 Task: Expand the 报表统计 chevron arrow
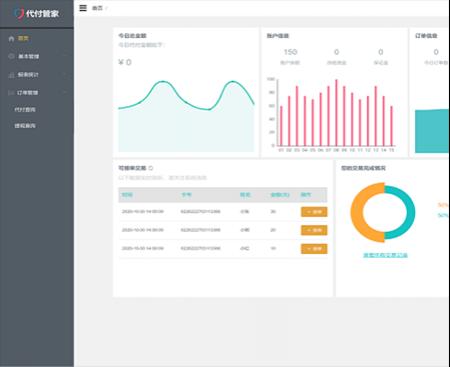[66, 75]
